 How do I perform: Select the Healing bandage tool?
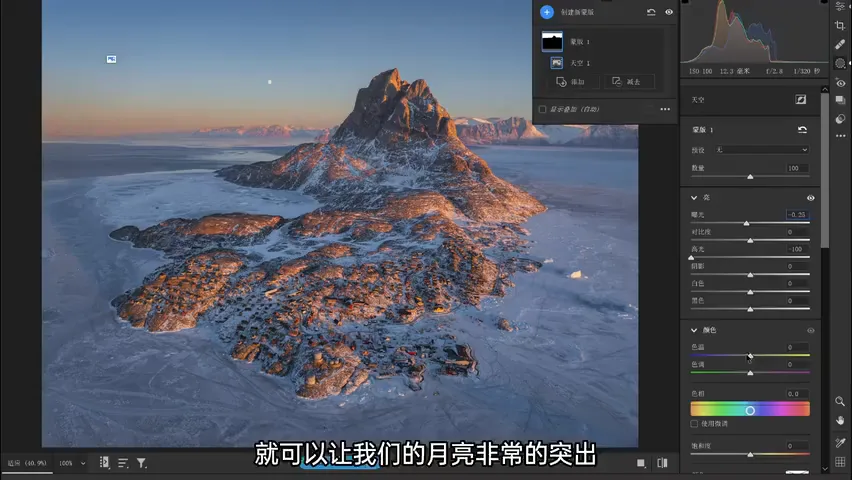tap(840, 44)
